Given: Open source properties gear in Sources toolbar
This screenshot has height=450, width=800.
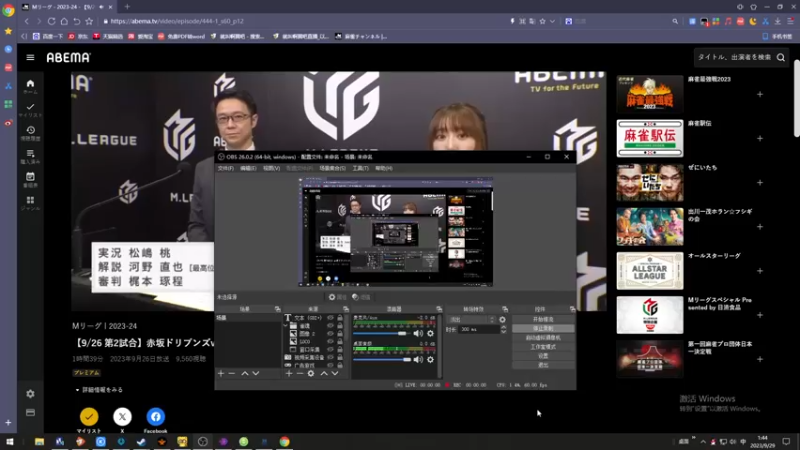Looking at the screenshot, I should click(x=311, y=373).
